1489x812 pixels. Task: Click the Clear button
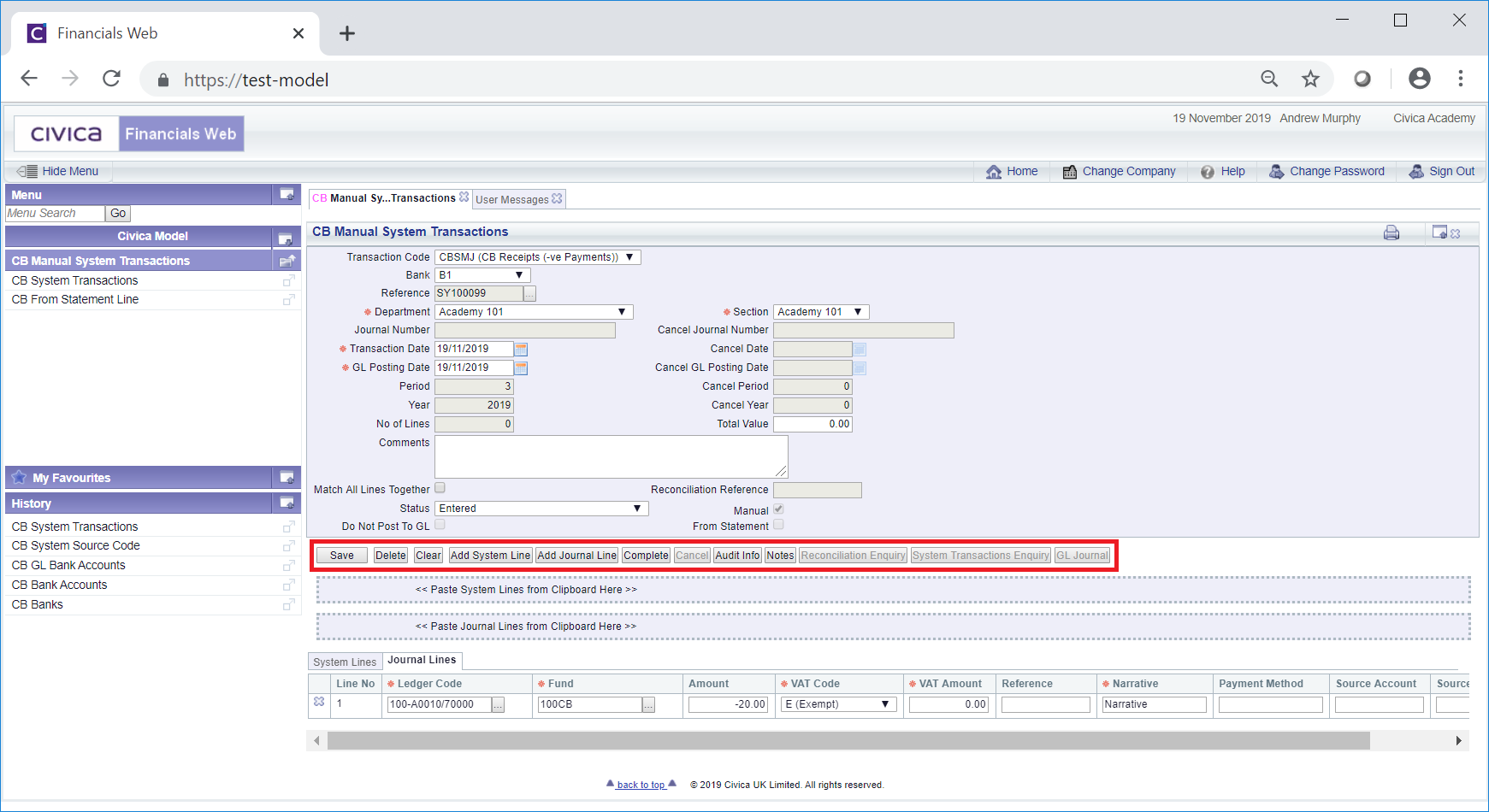[428, 556]
